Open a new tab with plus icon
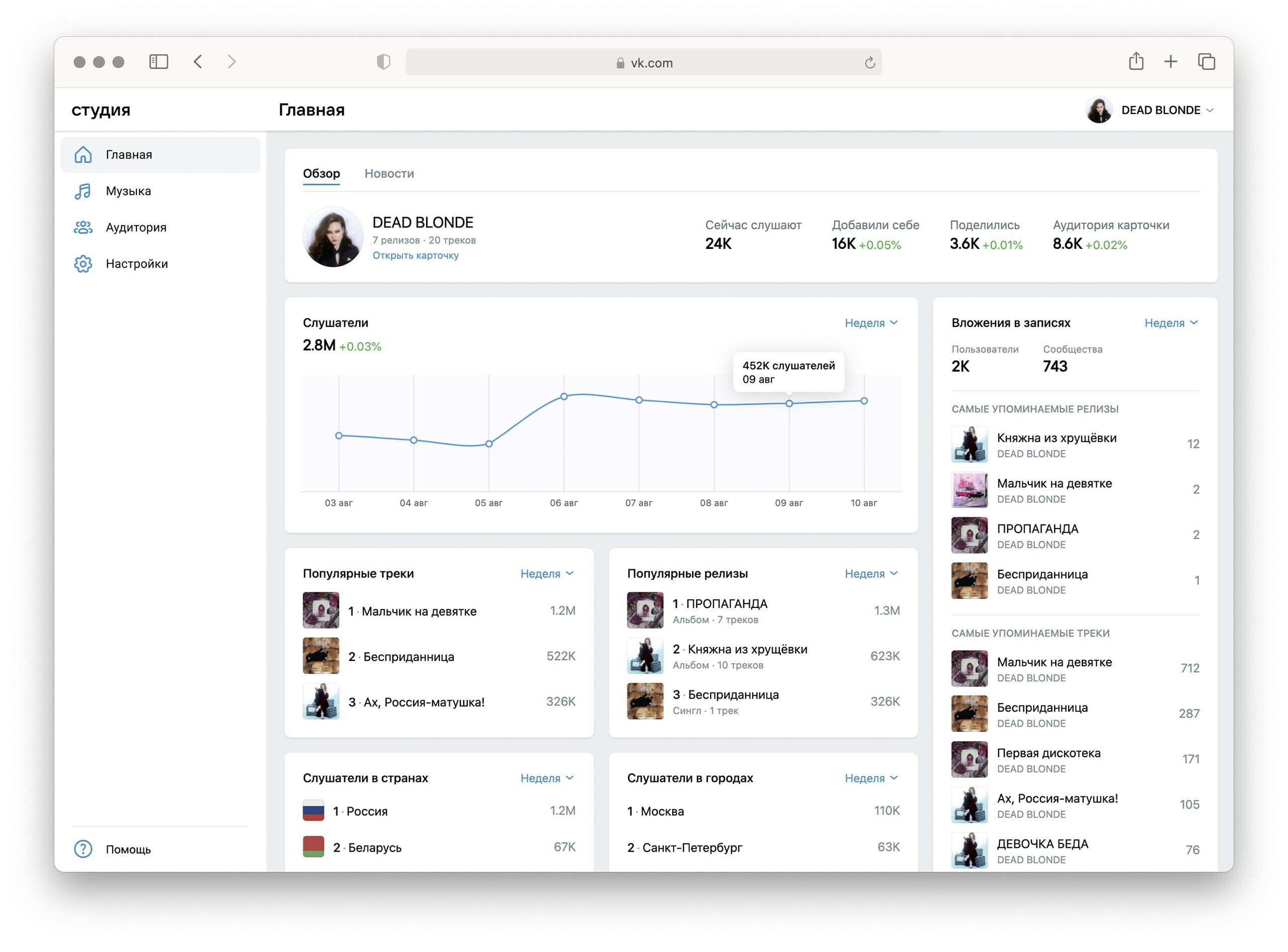Screen dimensions: 1288x952 click(x=1170, y=62)
